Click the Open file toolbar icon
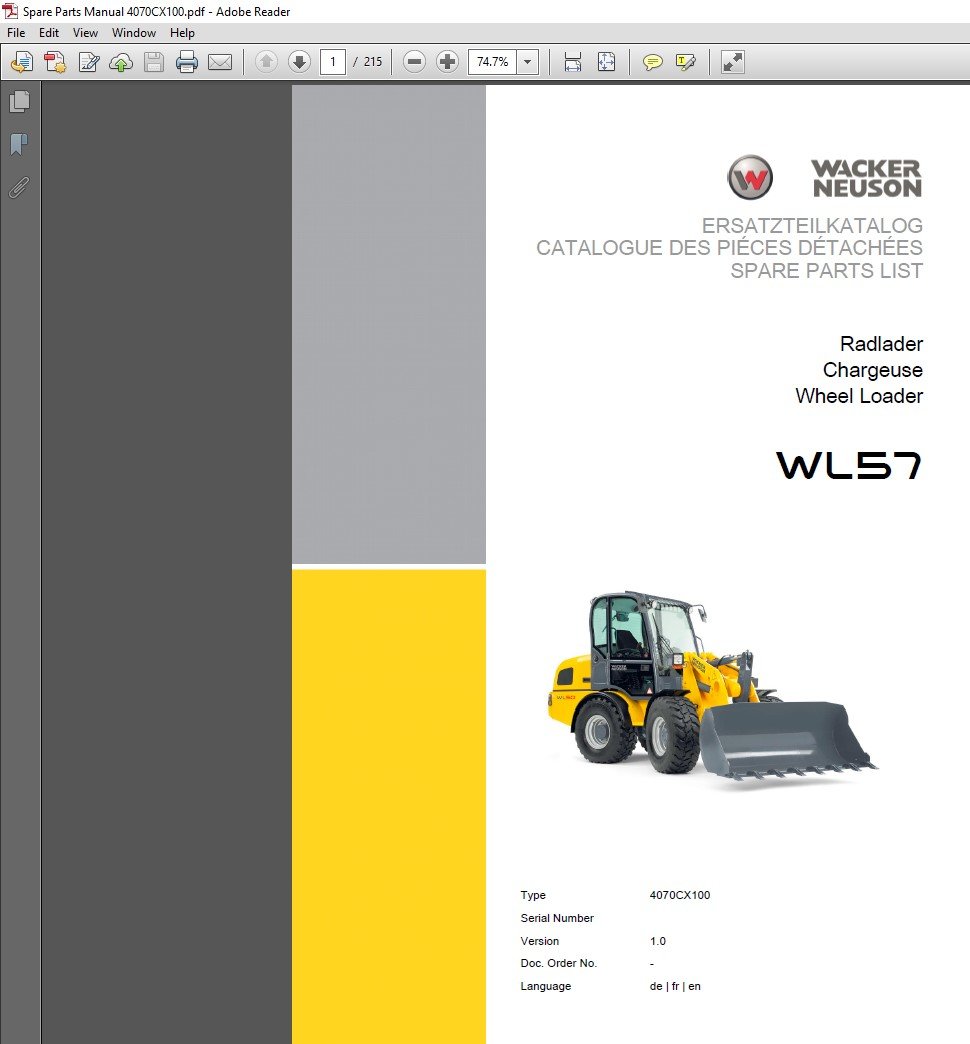The height and width of the screenshot is (1044, 970). click(21, 62)
